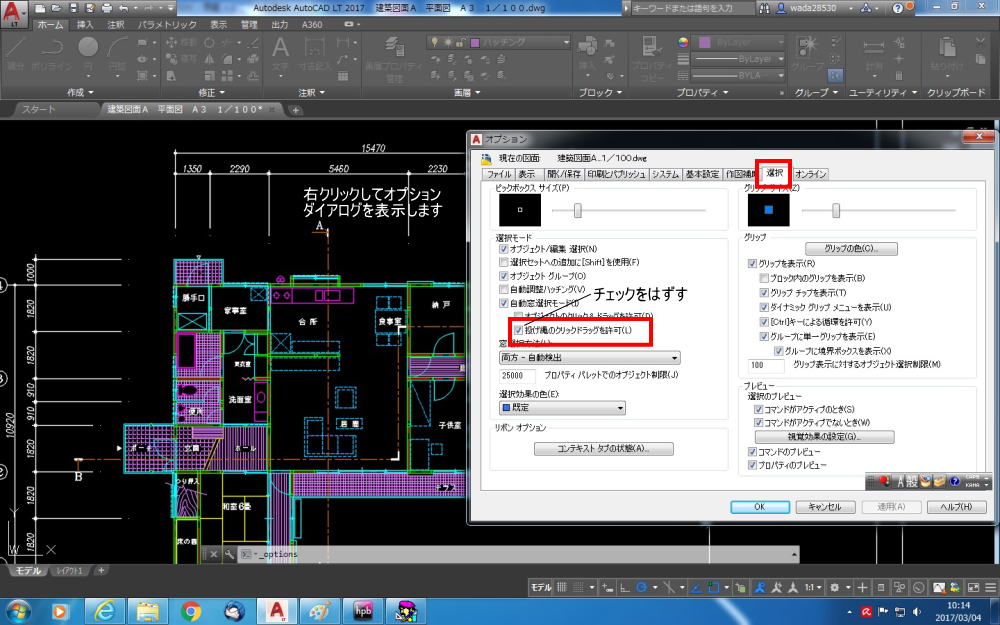This screenshot has width=1000, height=625.
Task: Toggle the 自動調整ハッチング(V) checkbox
Action: (x=504, y=290)
